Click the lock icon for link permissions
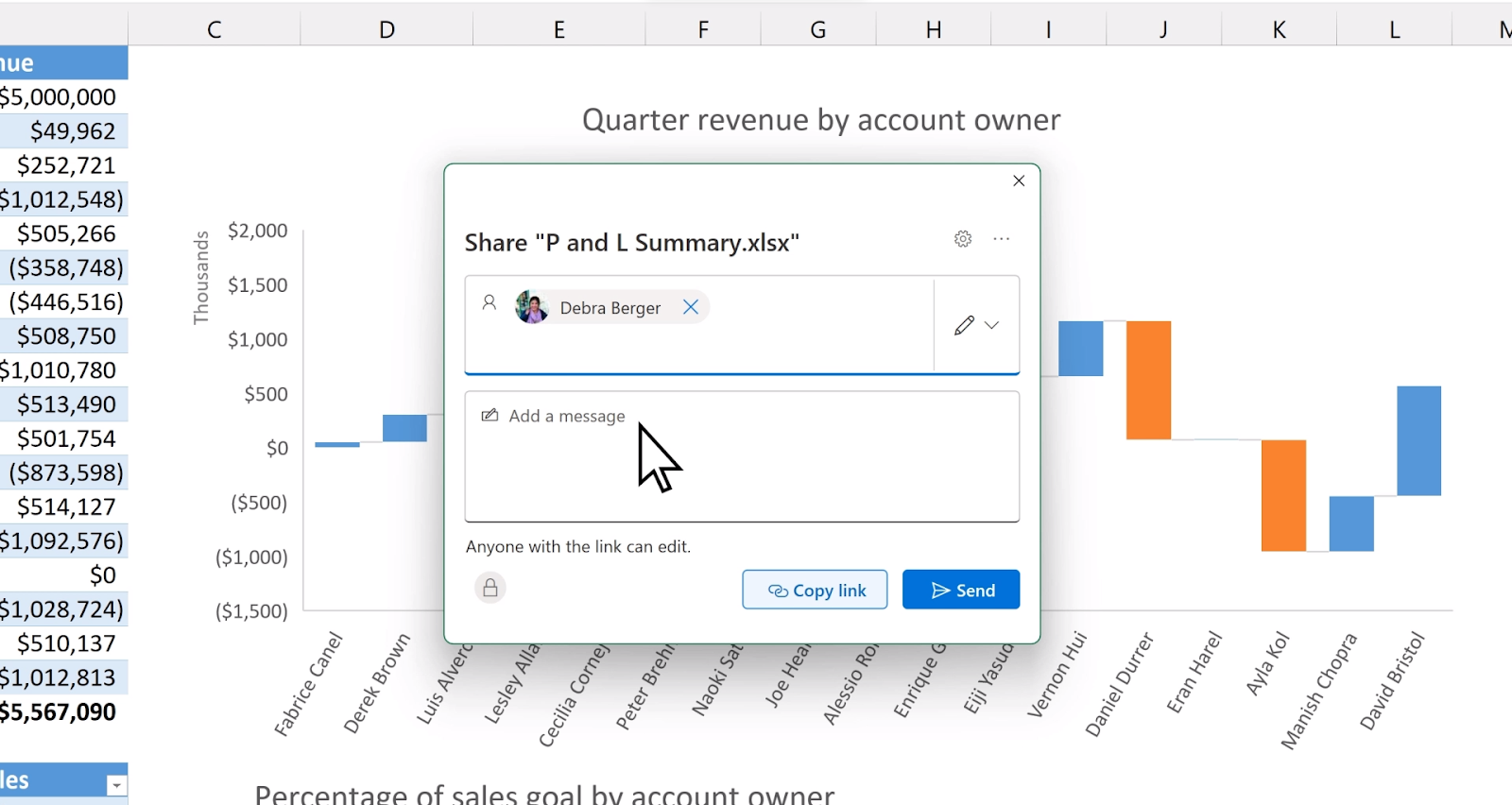 [x=490, y=588]
